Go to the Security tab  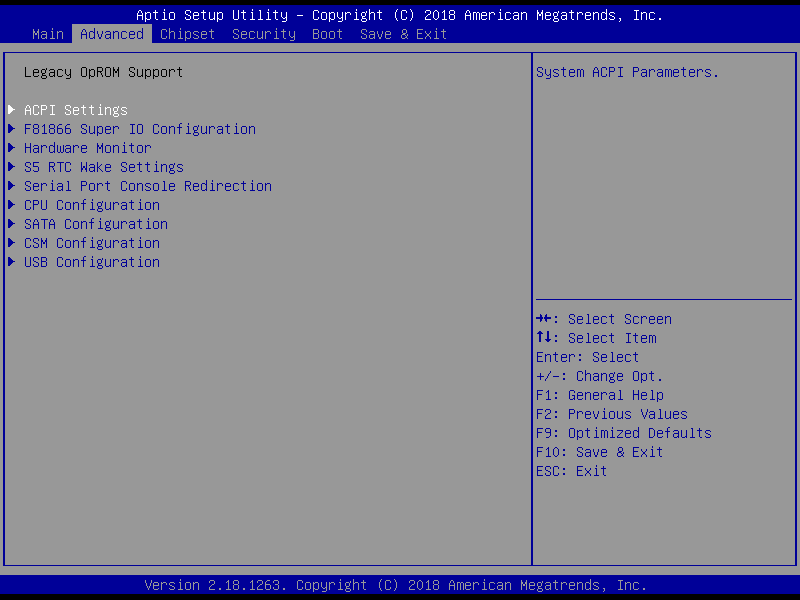[264, 34]
